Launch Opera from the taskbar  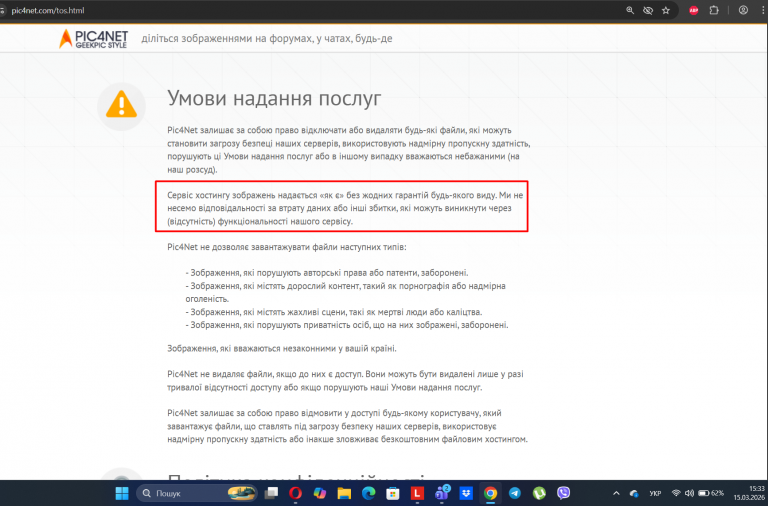click(295, 493)
